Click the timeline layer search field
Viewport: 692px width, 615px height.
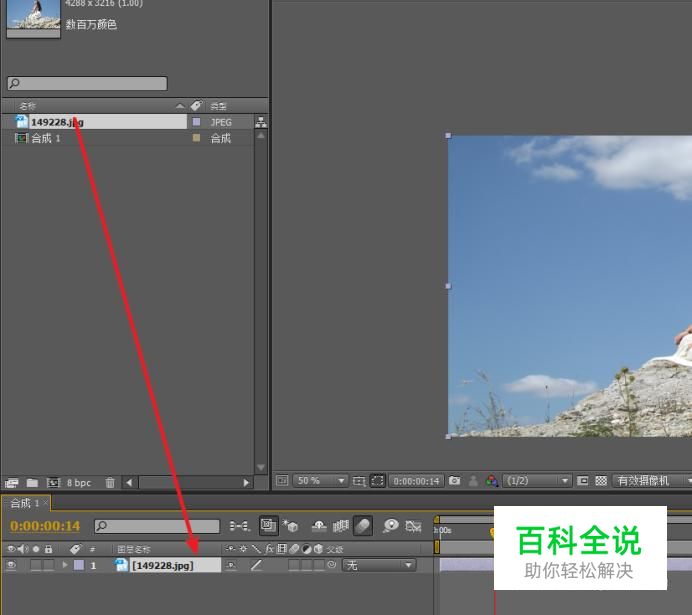pyautogui.click(x=157, y=526)
